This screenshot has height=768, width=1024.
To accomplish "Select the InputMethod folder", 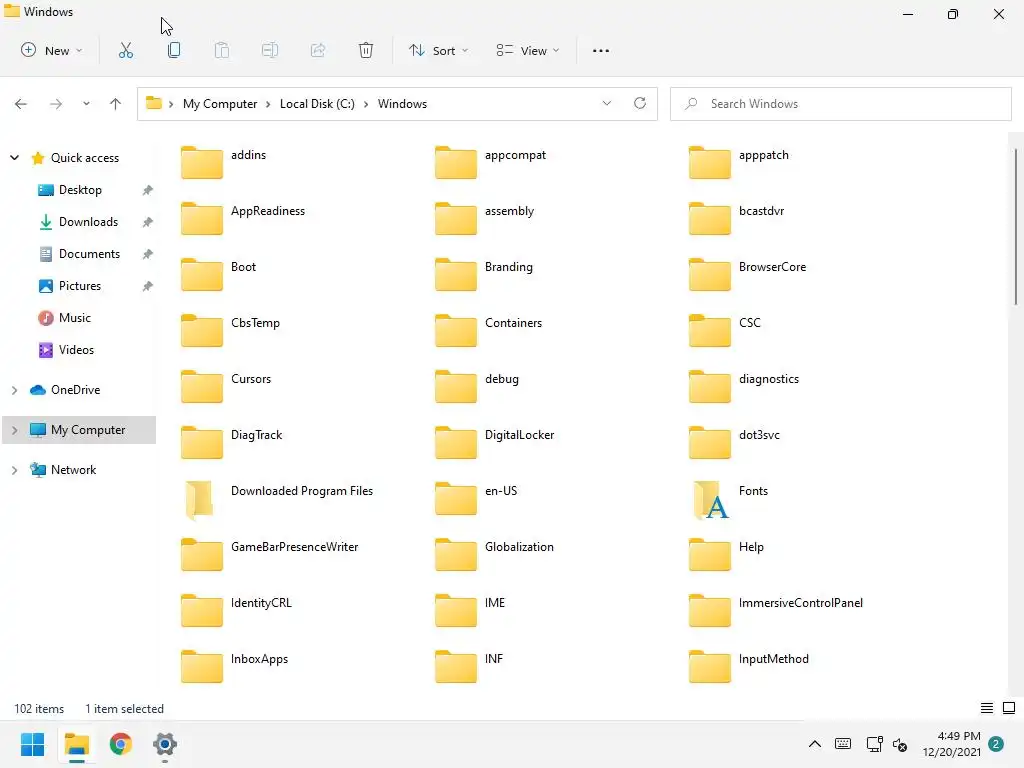I will [x=748, y=667].
